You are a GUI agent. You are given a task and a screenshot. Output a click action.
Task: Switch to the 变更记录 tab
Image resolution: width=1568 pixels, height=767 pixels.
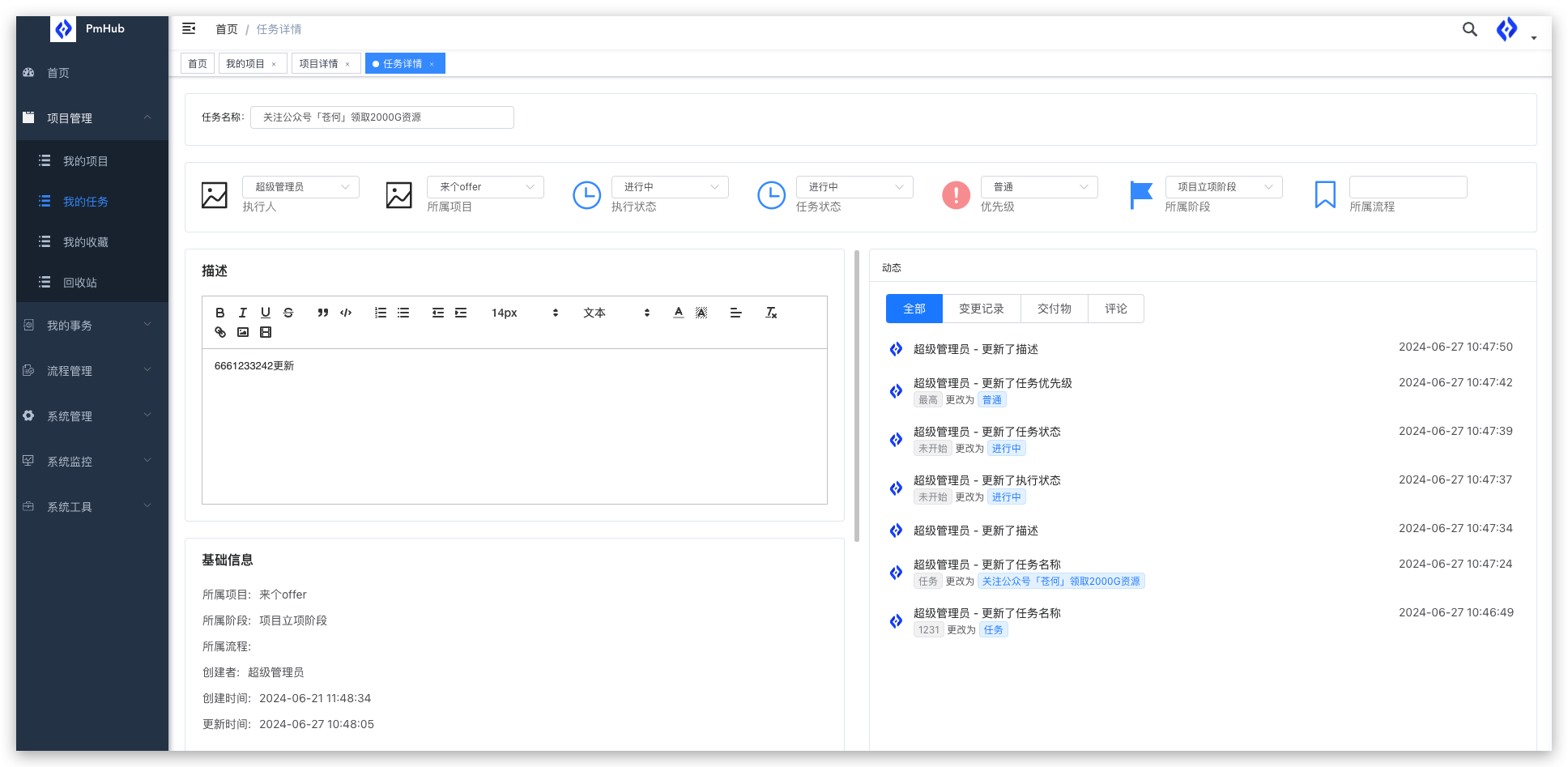click(x=981, y=309)
